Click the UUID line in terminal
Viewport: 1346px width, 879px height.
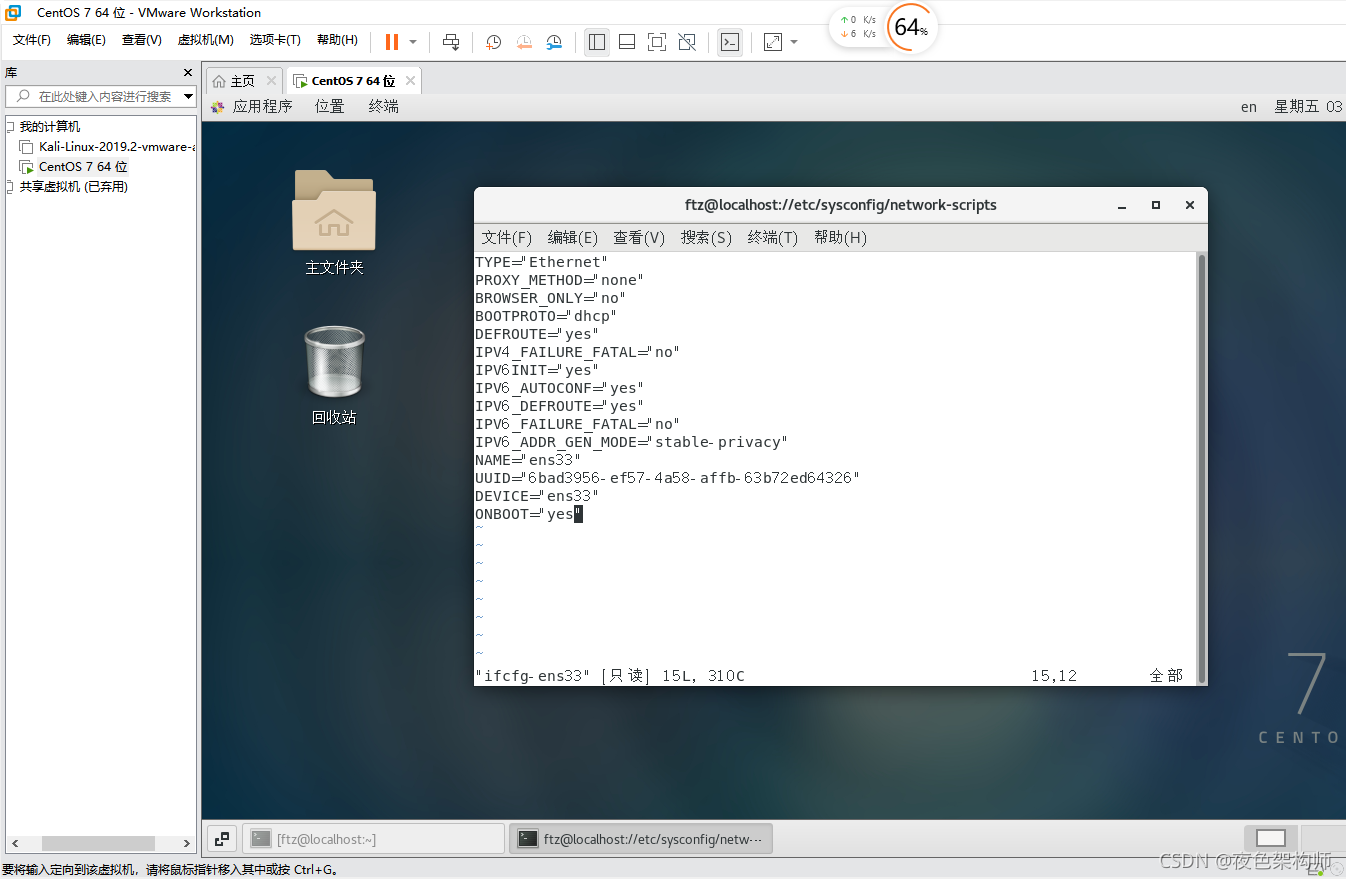coord(667,478)
